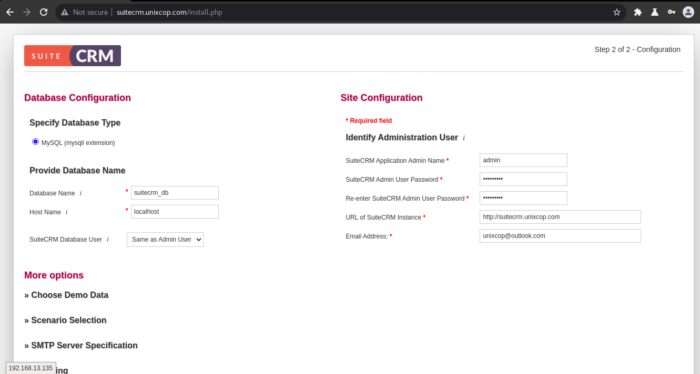This screenshot has width=700, height=374.
Task: Go back using browser back arrow
Action: click(10, 12)
